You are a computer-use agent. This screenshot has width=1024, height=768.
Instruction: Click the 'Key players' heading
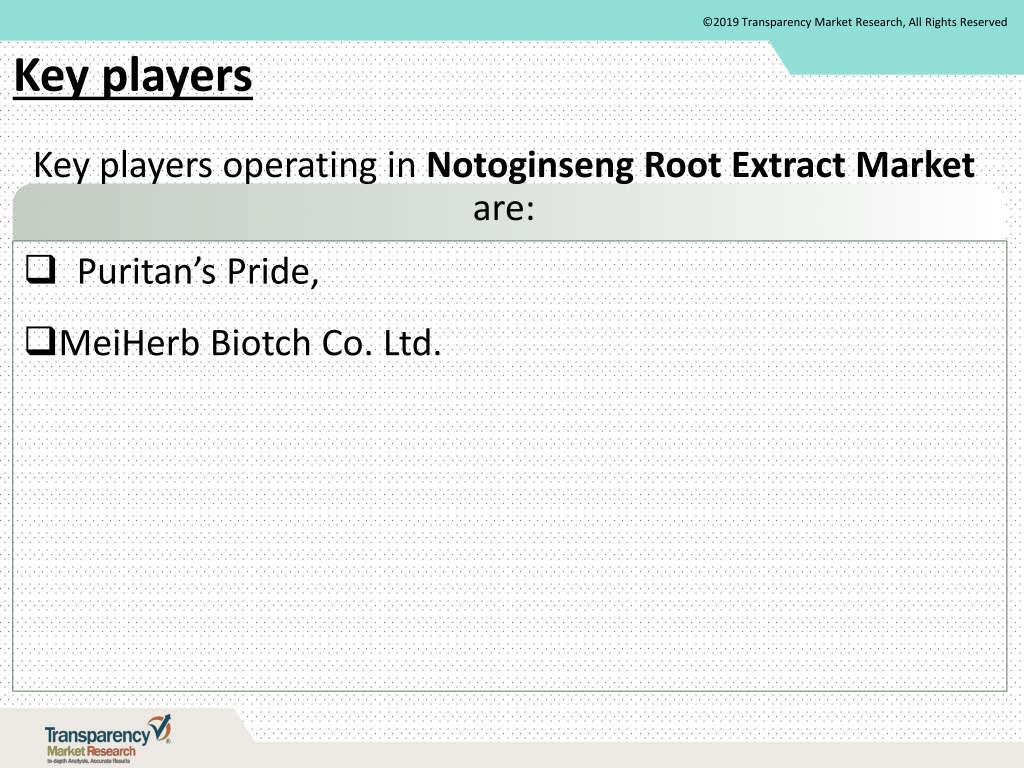[x=133, y=77]
